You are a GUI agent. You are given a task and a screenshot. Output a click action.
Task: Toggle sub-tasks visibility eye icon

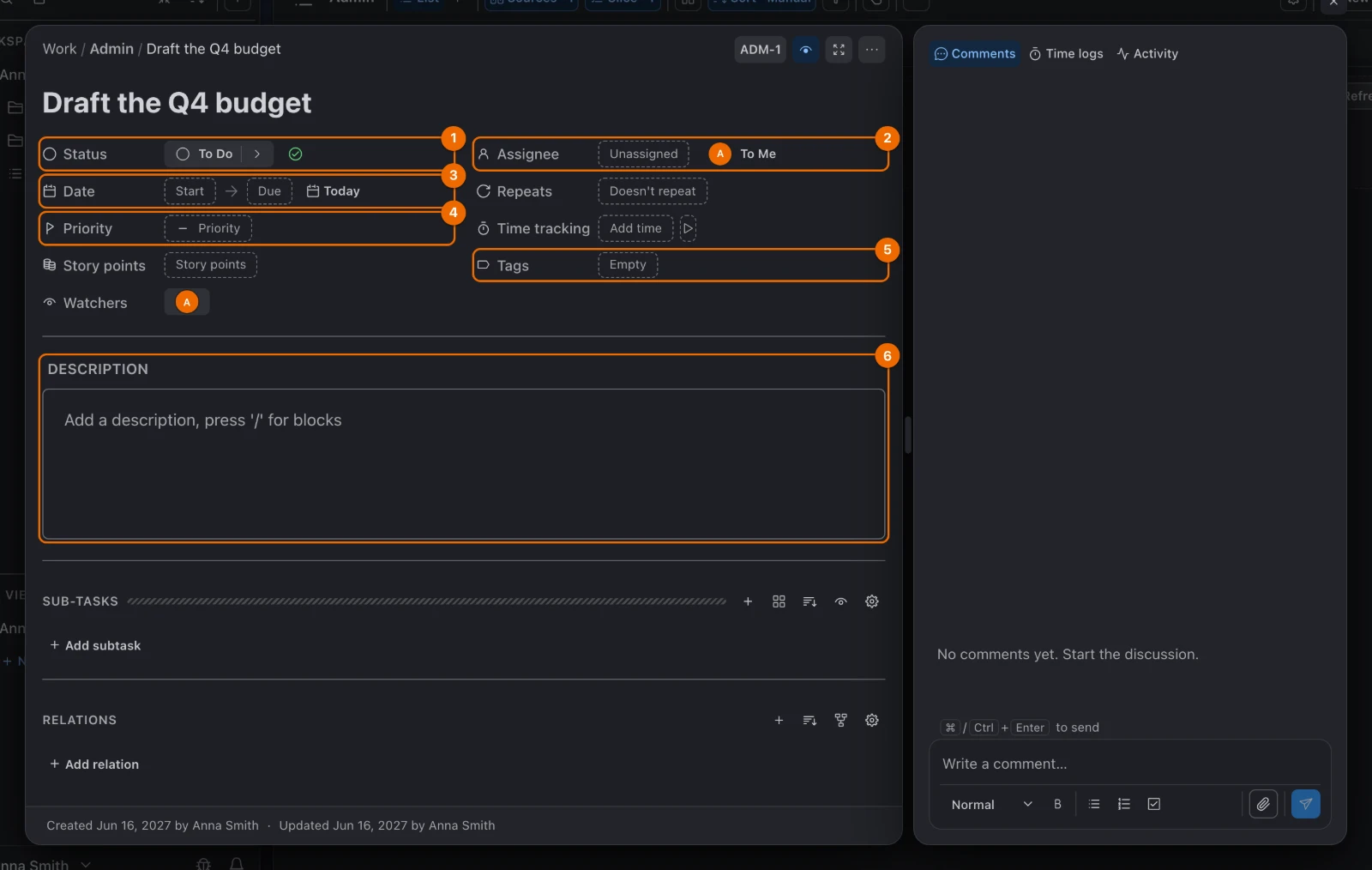point(841,601)
